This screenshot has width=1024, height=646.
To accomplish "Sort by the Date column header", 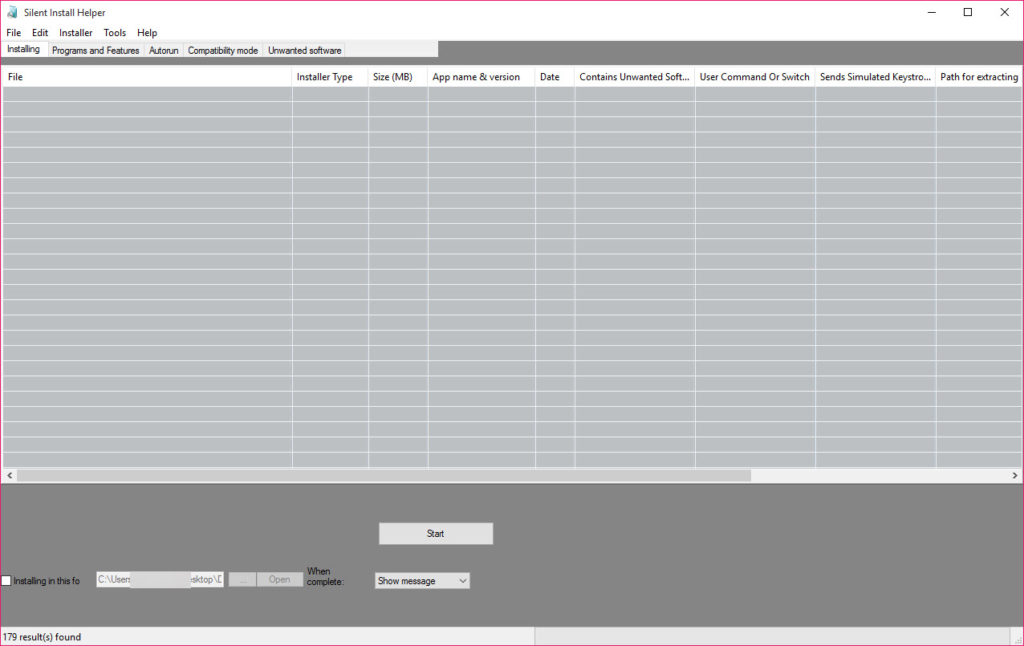I will (554, 77).
